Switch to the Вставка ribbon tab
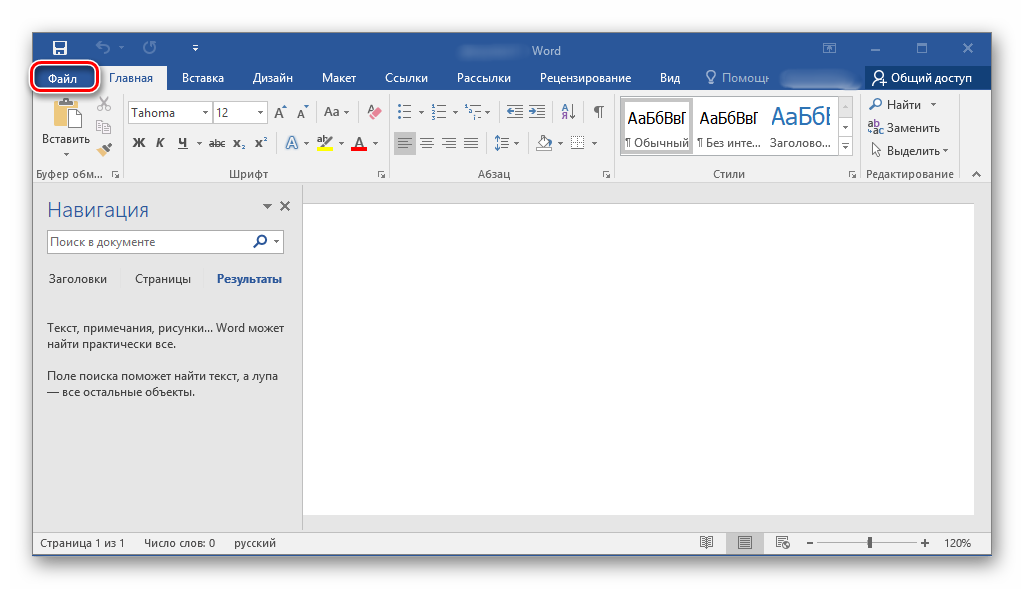The height and width of the screenshot is (589, 1024). 203,78
